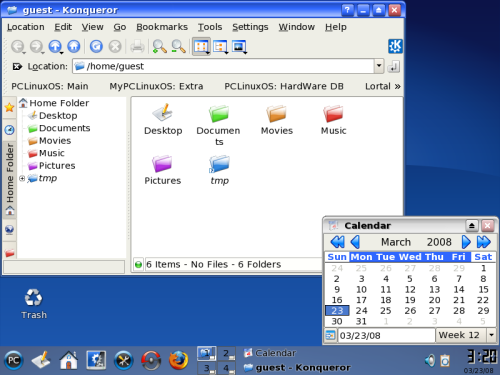
Task: Select Documents in the sidebar tree
Action: pyautogui.click(x=59, y=128)
